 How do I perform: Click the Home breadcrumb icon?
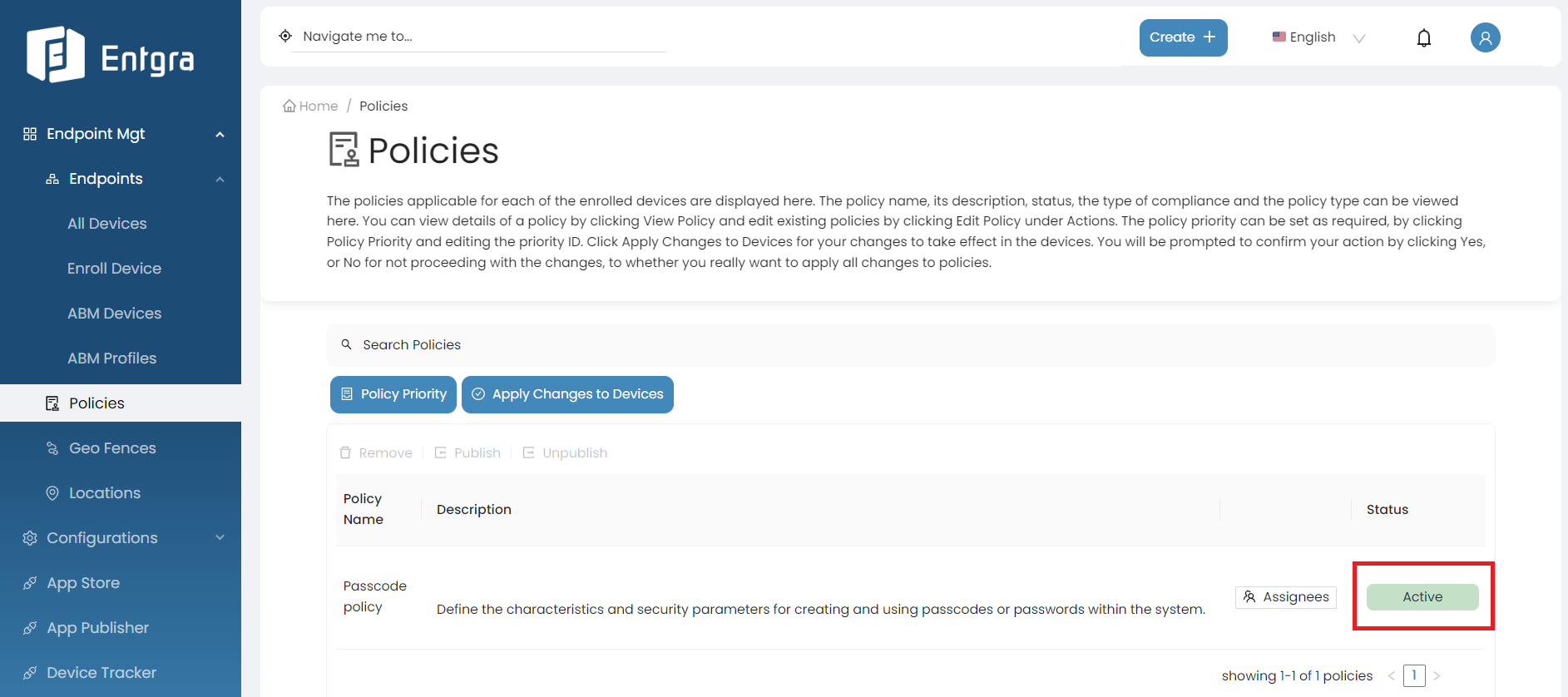coord(289,106)
